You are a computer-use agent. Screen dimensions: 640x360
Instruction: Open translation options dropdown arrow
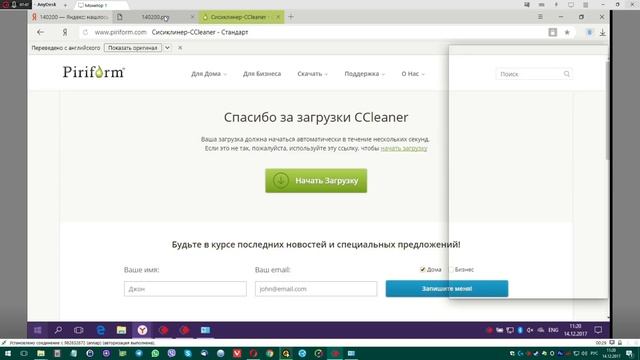coord(167,48)
